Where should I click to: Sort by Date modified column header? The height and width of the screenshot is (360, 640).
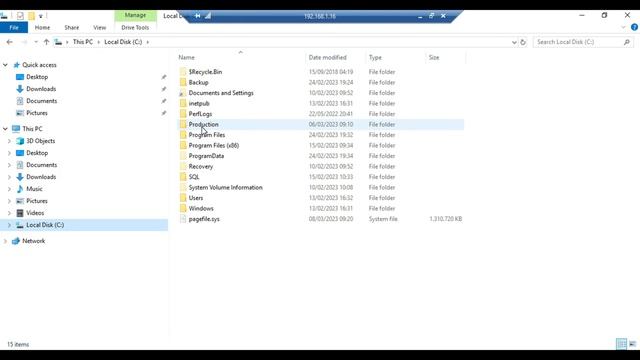tap(327, 58)
